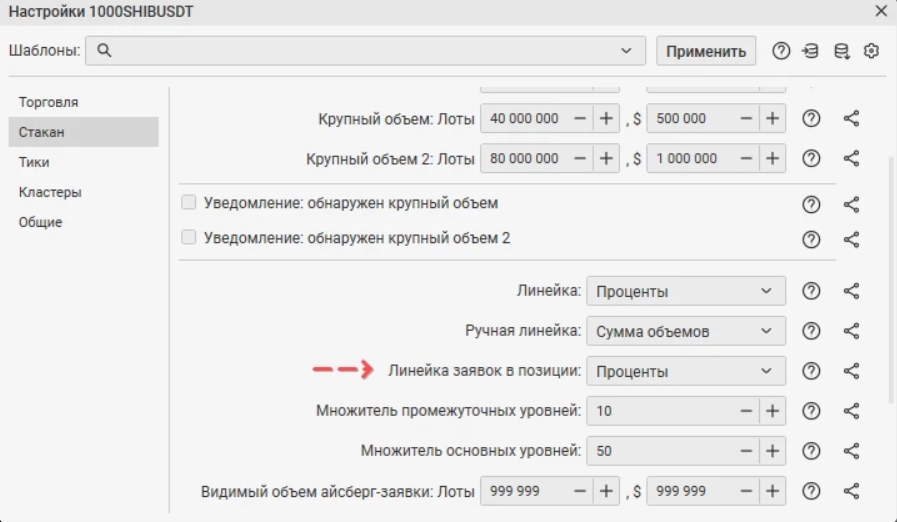Open help for Крупный объем 2 row
The image size is (897, 522).
tap(811, 159)
